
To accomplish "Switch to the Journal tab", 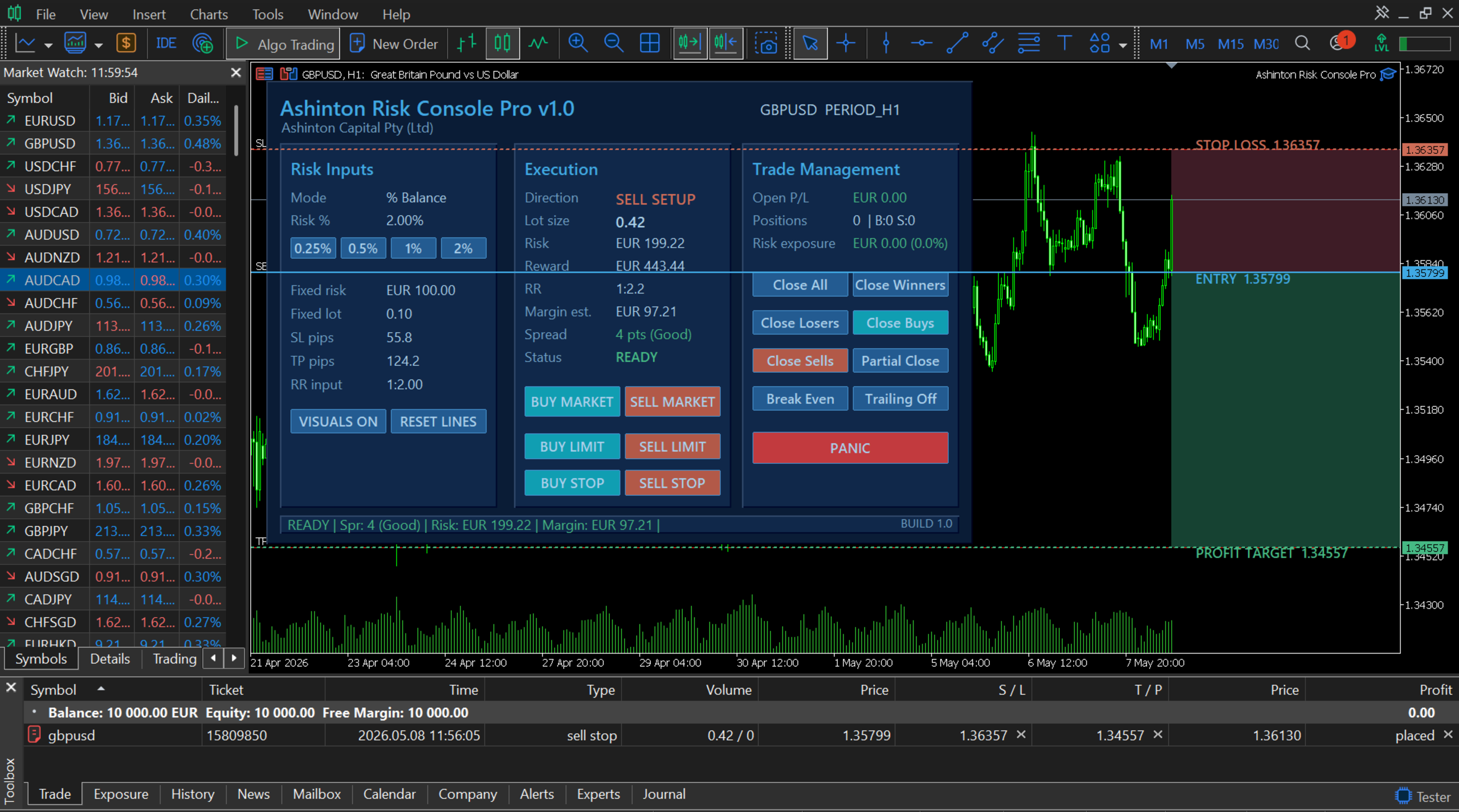I will point(664,794).
